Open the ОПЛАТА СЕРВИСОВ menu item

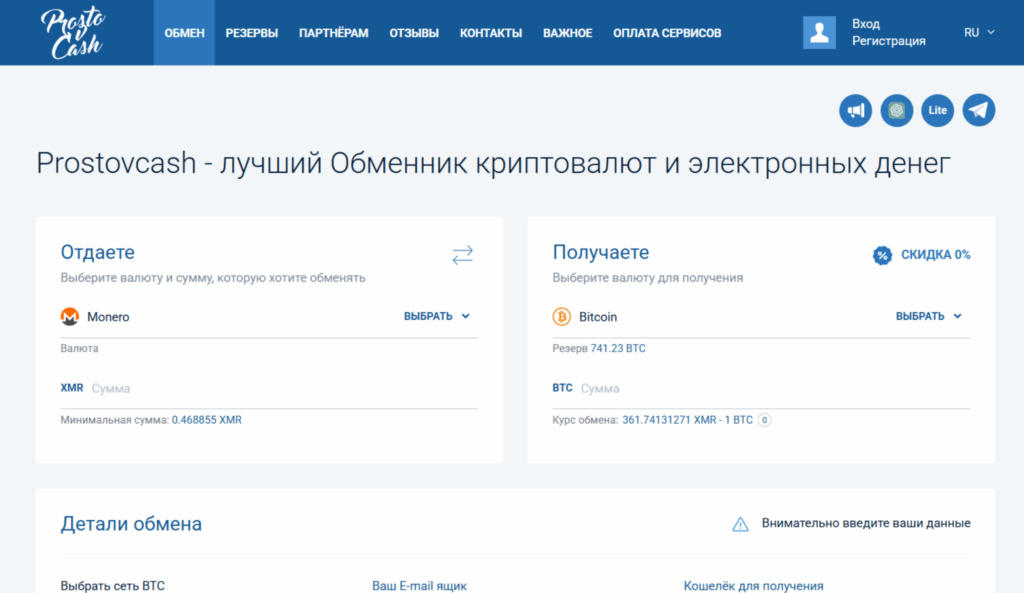(x=667, y=33)
